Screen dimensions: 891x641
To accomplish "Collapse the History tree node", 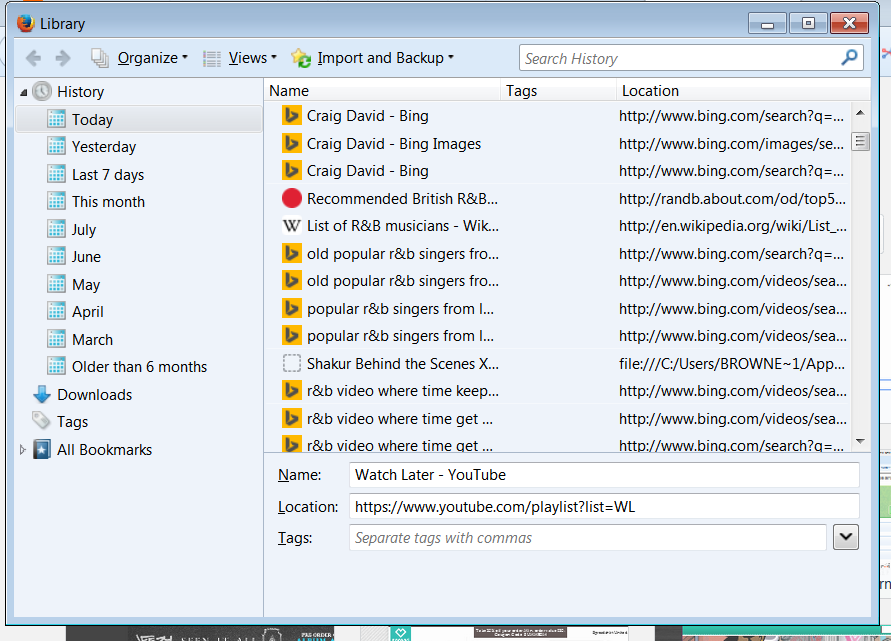I will click(x=23, y=92).
